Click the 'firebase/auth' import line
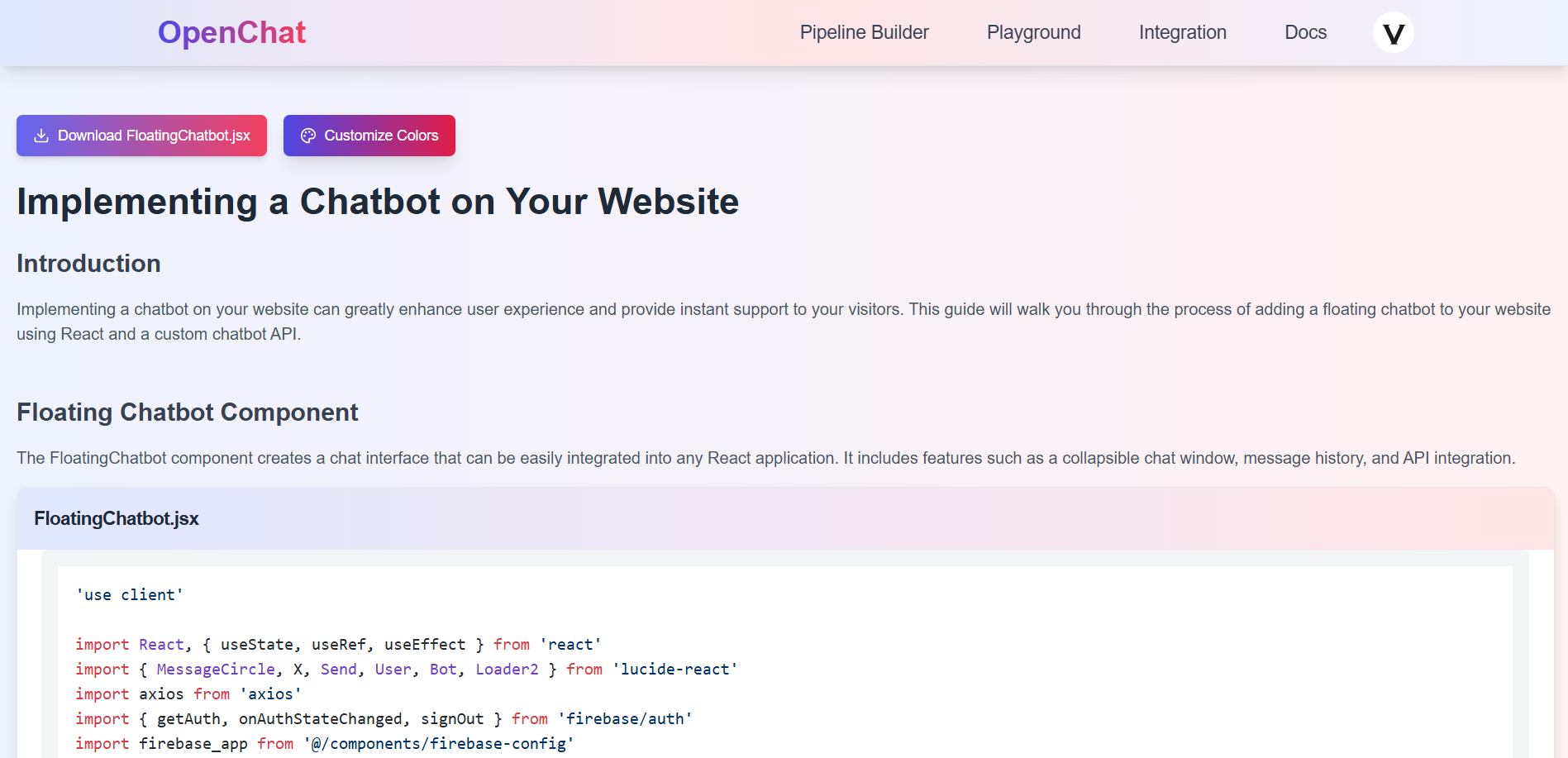1568x758 pixels. pos(384,719)
